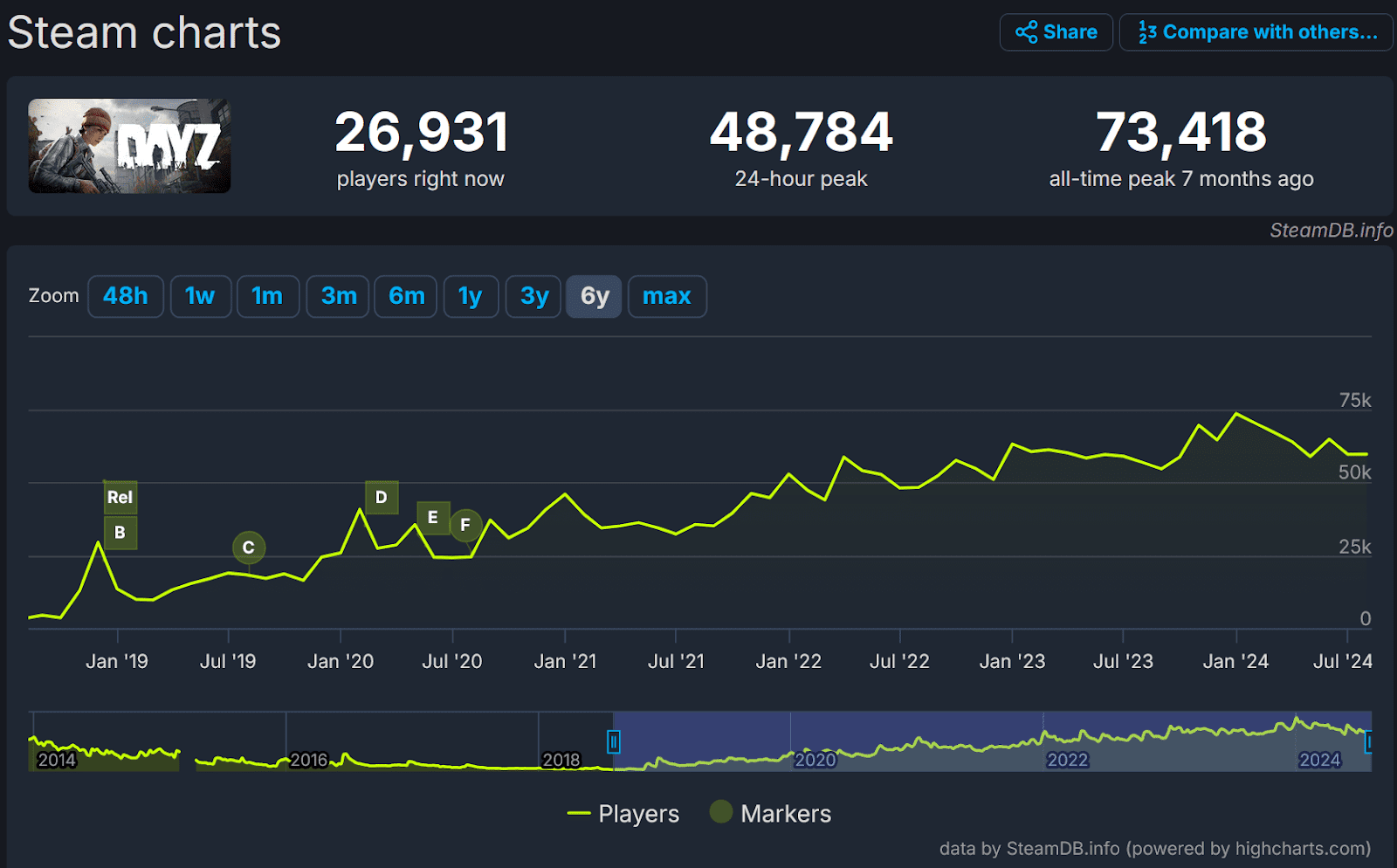Set zoom to 1m
This screenshot has width=1397, height=868.
pyautogui.click(x=268, y=296)
